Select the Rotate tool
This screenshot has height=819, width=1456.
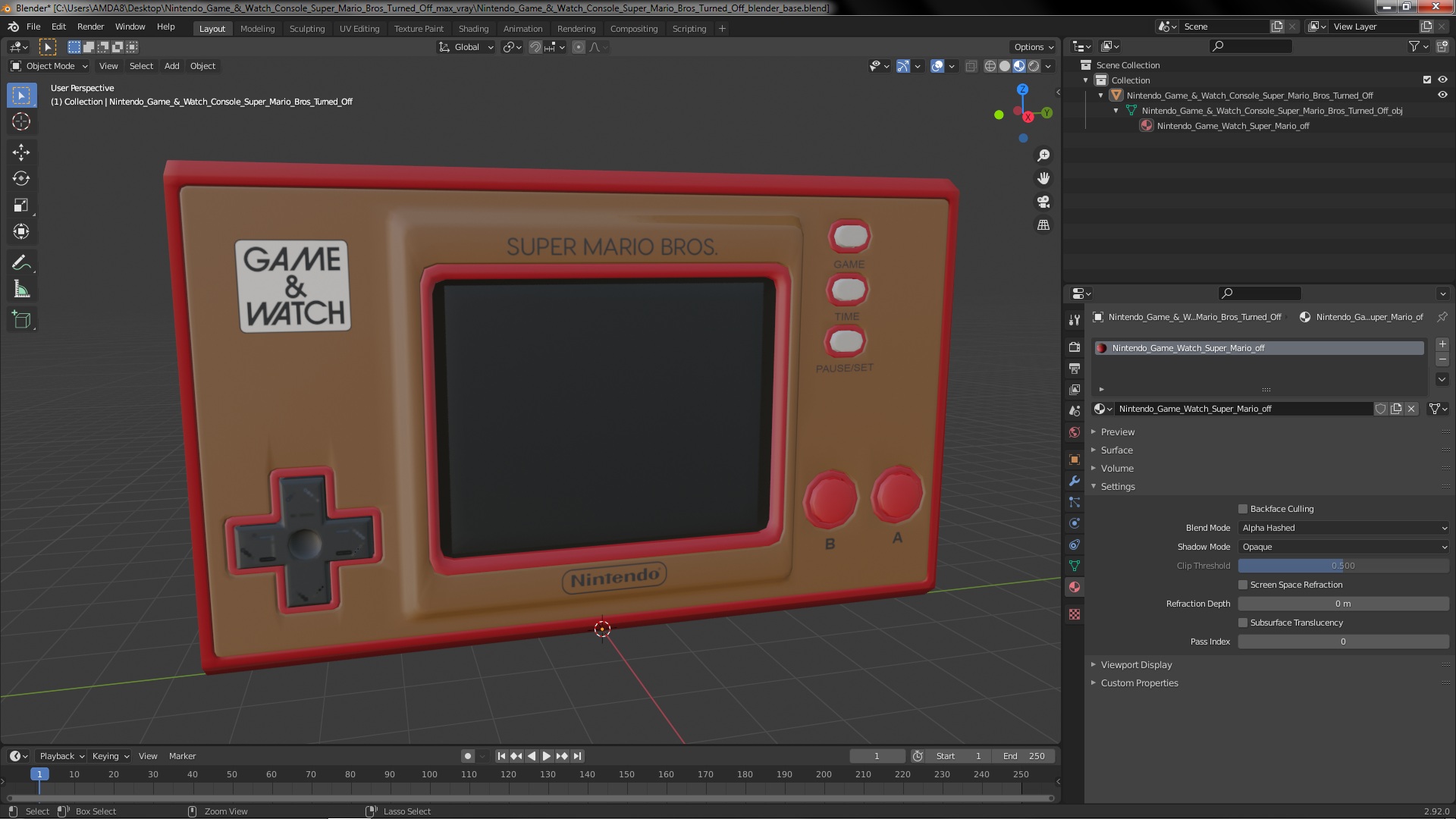click(x=21, y=179)
